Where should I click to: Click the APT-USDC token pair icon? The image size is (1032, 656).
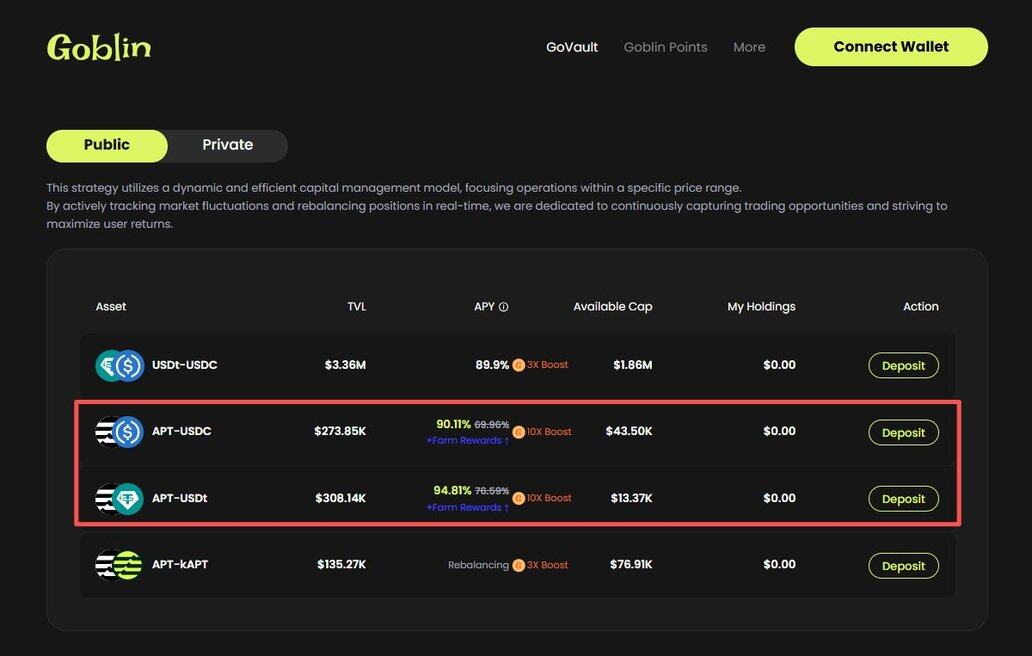[x=120, y=432]
